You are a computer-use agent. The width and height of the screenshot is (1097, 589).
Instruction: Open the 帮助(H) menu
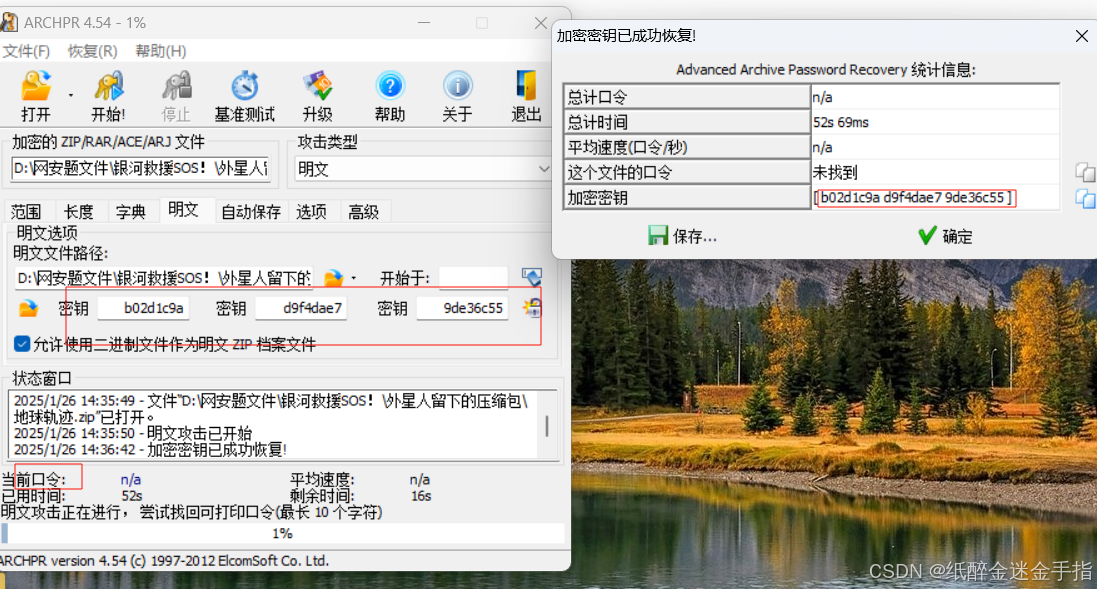(x=161, y=51)
